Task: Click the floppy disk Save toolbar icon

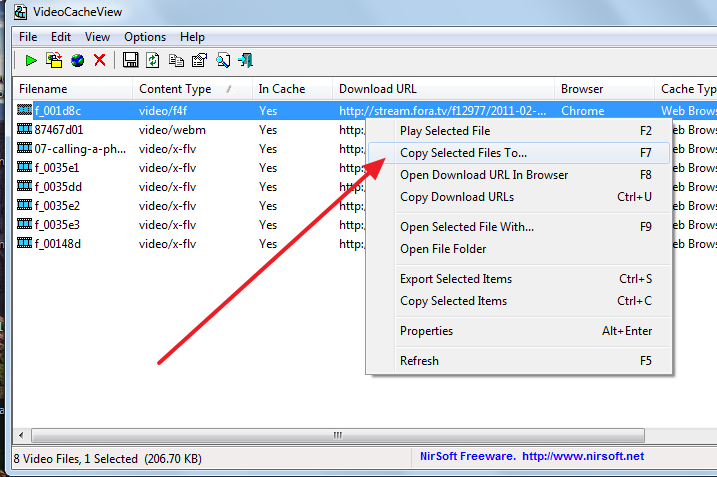Action: tap(131, 60)
